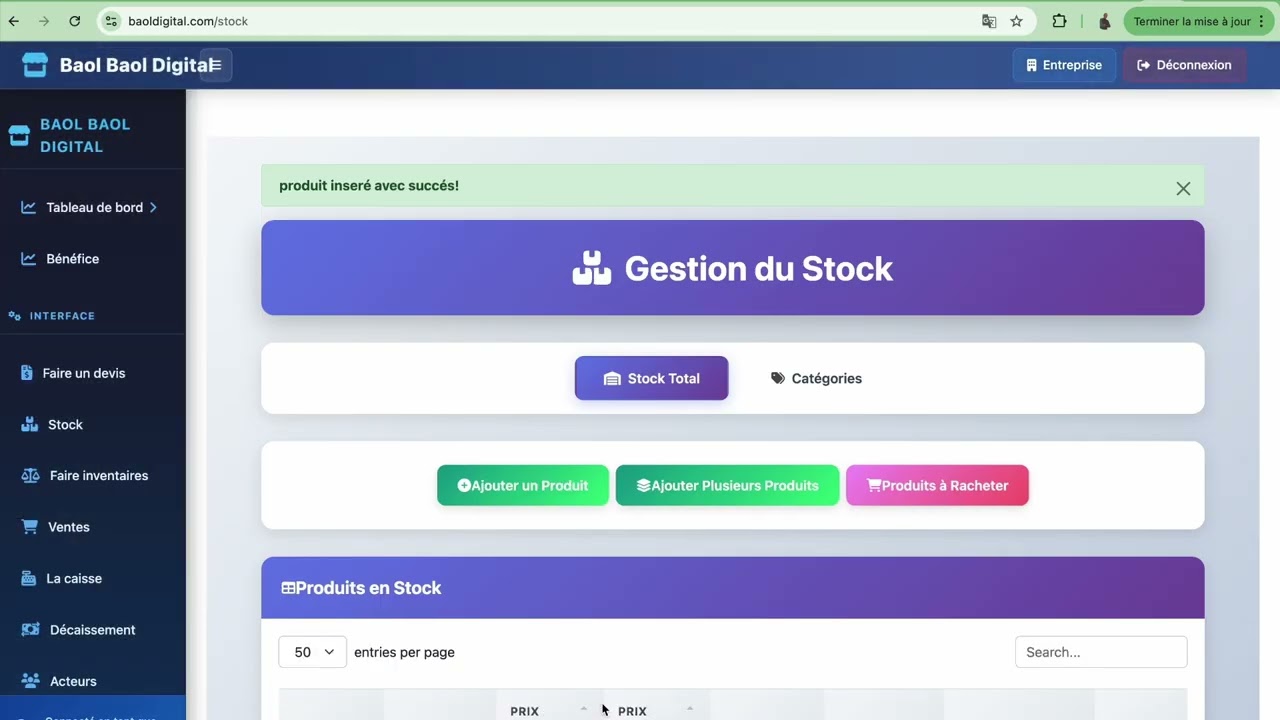This screenshot has height=720, width=1280.
Task: Open La caisse in sidebar
Action: (x=74, y=579)
